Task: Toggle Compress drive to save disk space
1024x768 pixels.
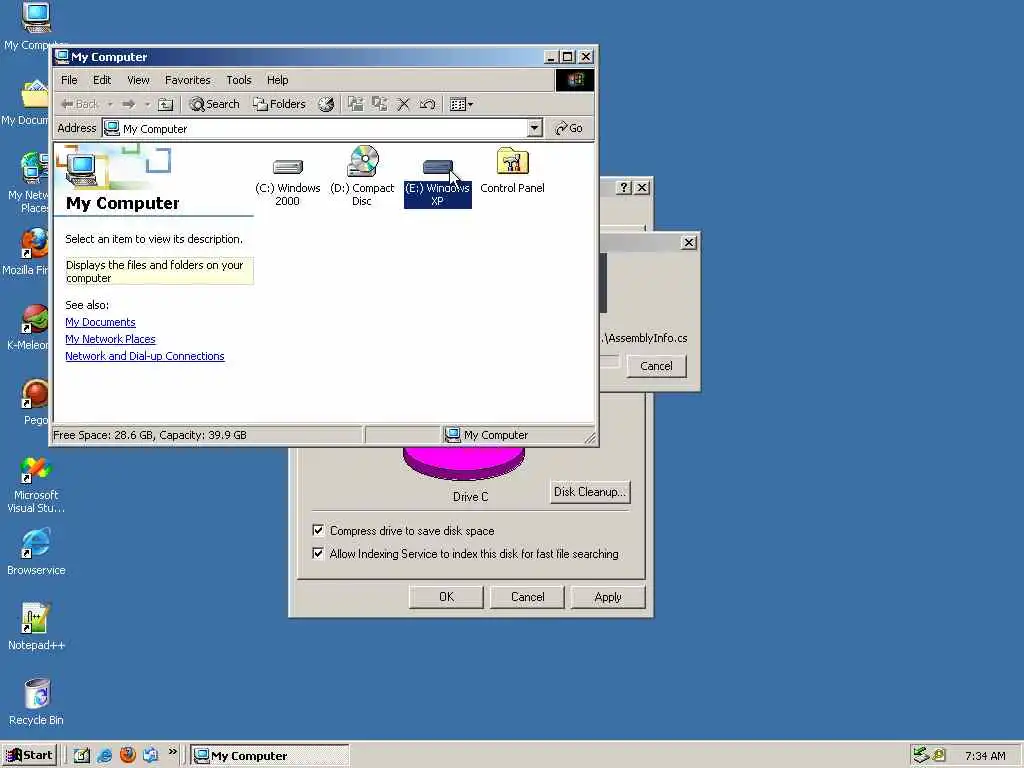Action: (318, 530)
